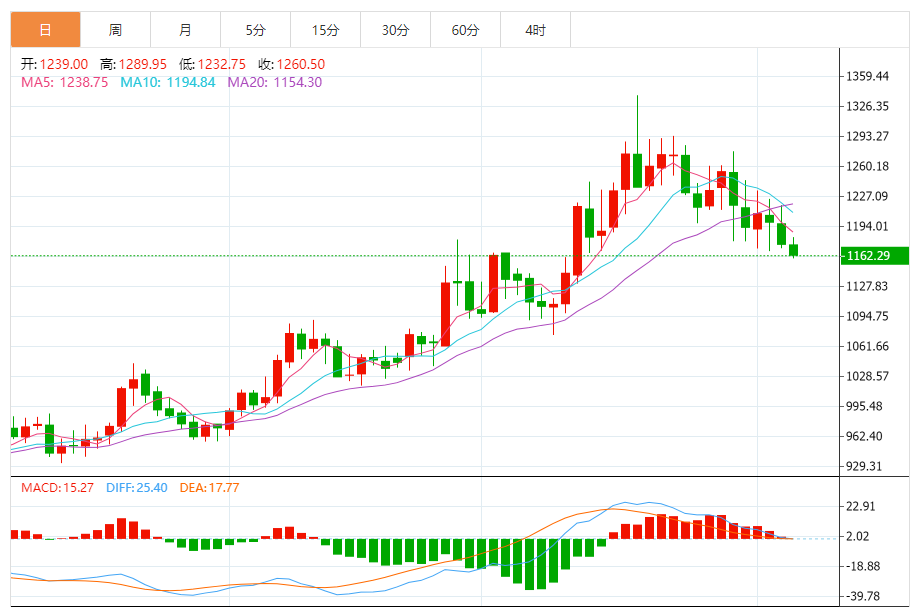
Task: Switch chart to 5分 interval
Action: pyautogui.click(x=255, y=30)
